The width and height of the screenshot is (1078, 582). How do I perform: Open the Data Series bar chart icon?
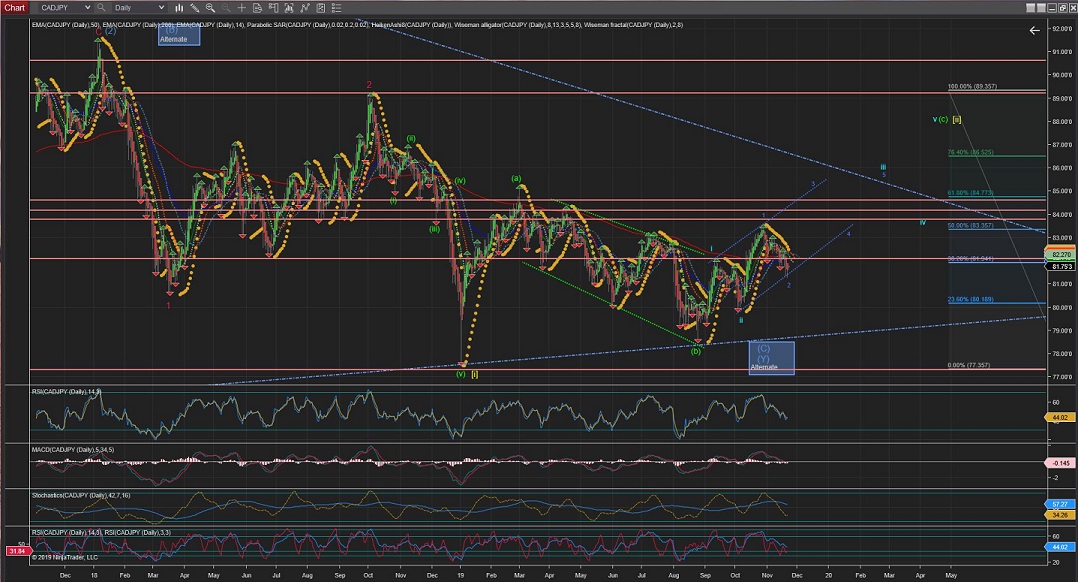click(x=179, y=8)
